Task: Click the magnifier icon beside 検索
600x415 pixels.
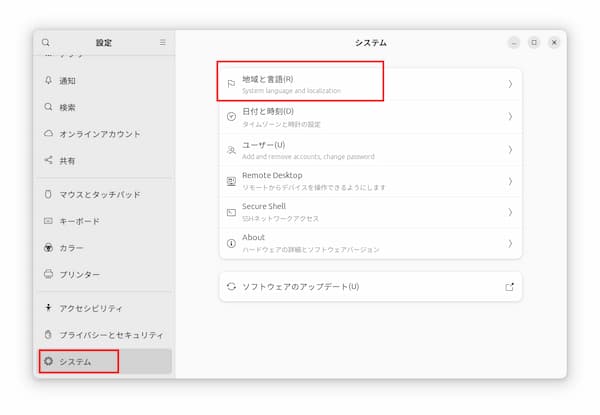Action: pos(48,107)
